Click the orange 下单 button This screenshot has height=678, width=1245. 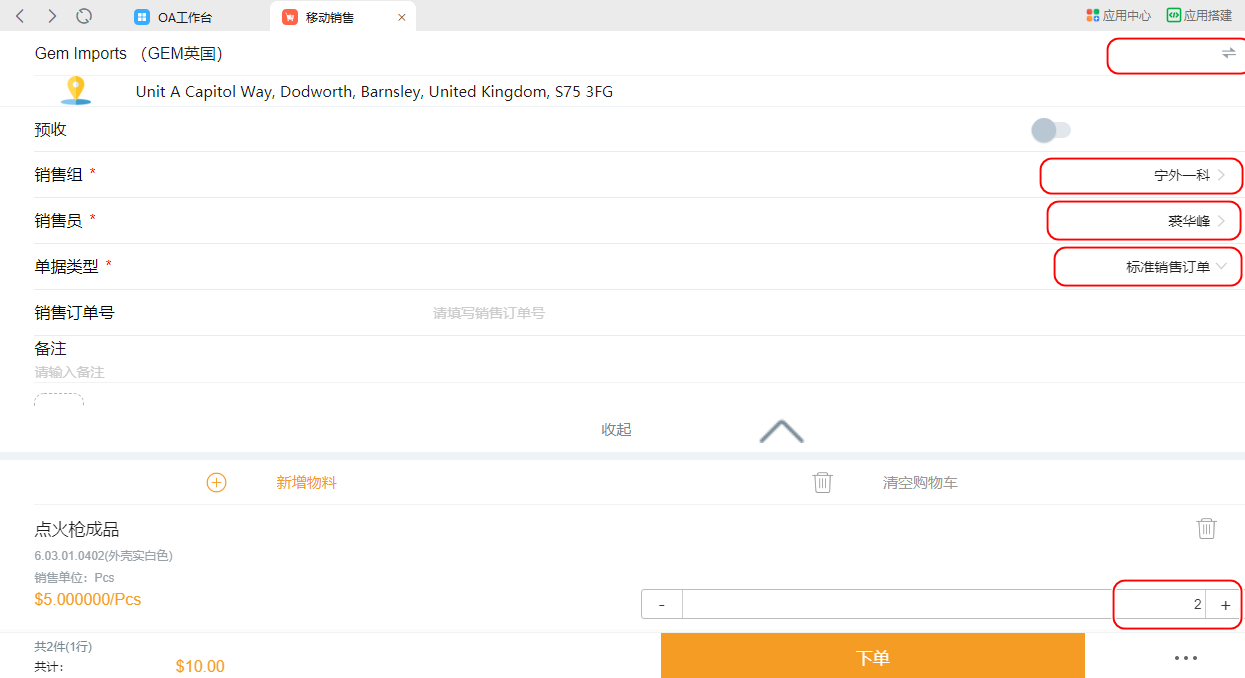pos(872,657)
